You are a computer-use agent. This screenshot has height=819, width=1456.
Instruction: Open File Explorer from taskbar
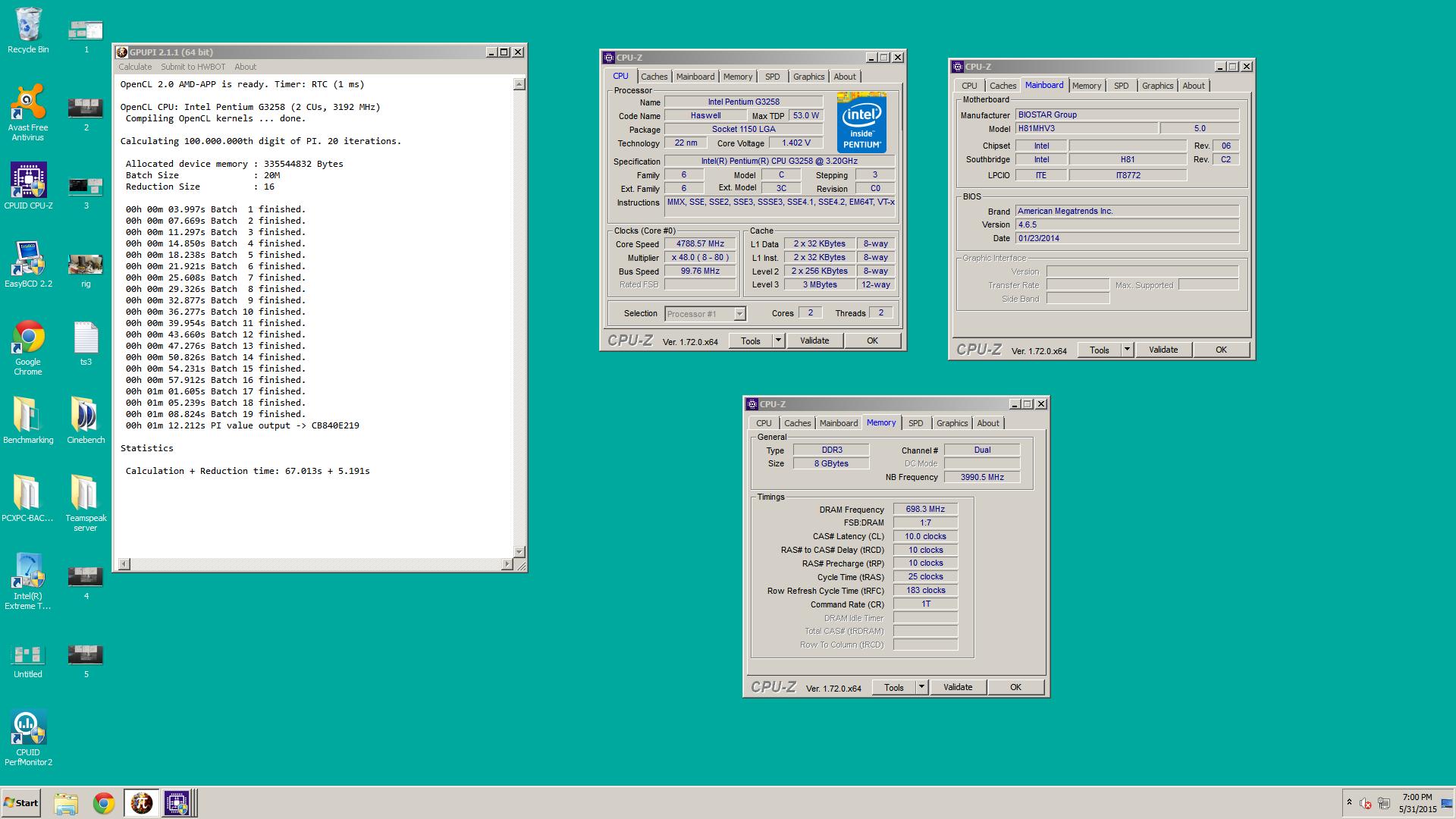pyautogui.click(x=66, y=803)
